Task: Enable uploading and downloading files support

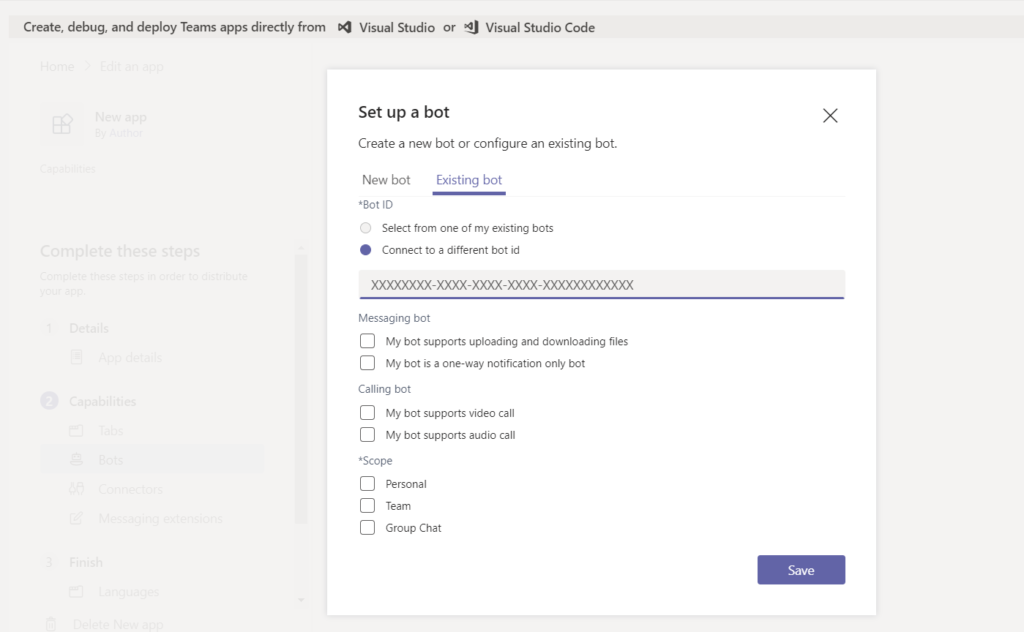Action: (x=367, y=341)
